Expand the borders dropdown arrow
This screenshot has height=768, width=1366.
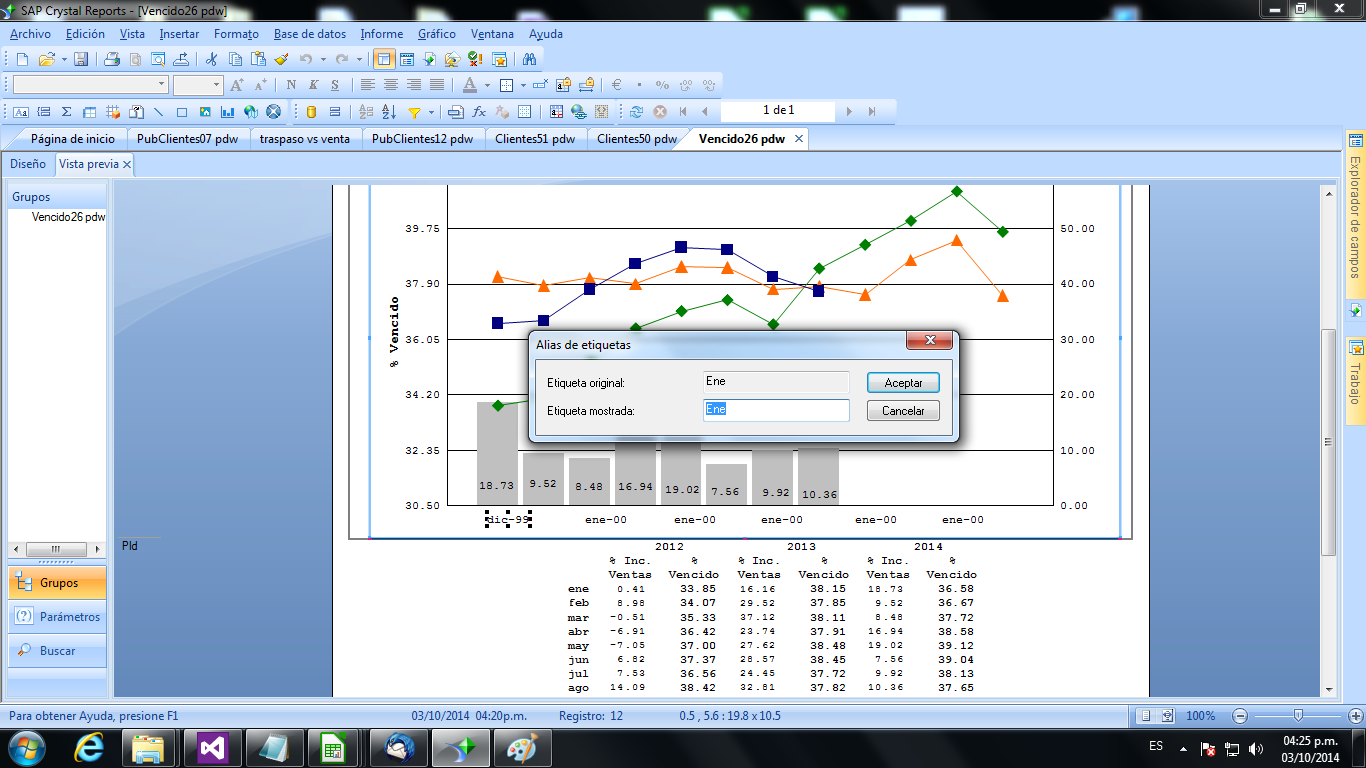pyautogui.click(x=523, y=85)
